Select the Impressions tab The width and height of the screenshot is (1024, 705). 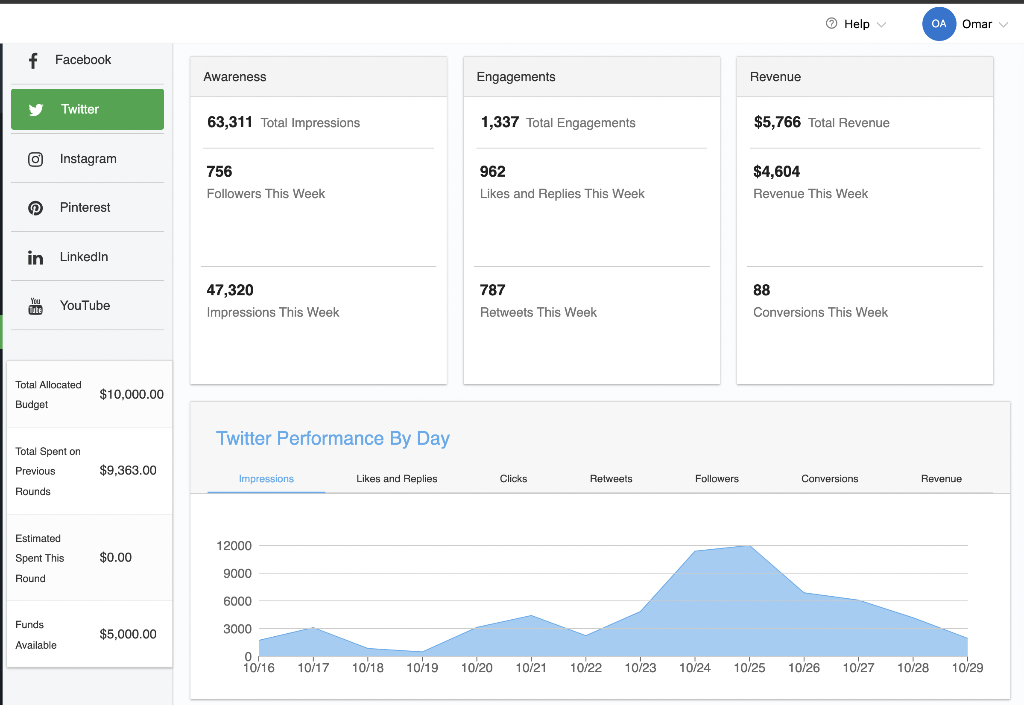[x=266, y=478]
